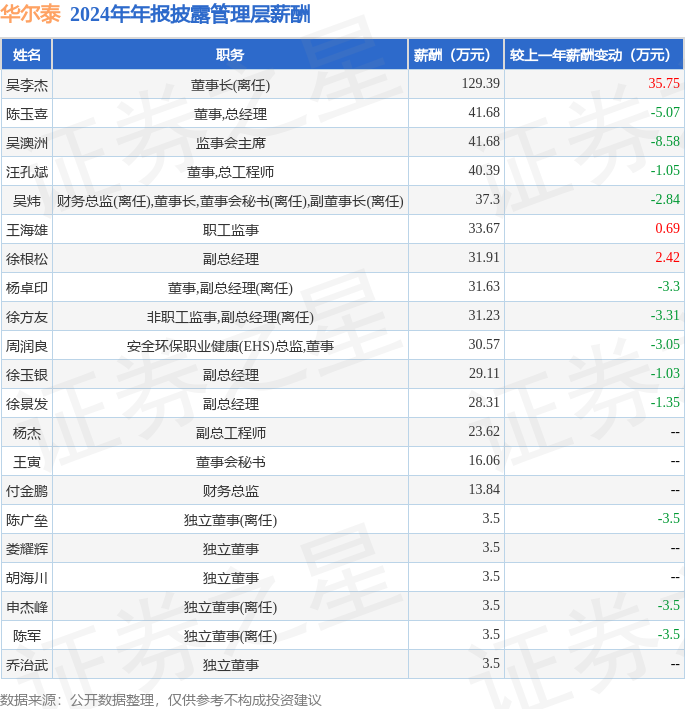
Task: Click the 职务 column header
Action: click(230, 55)
